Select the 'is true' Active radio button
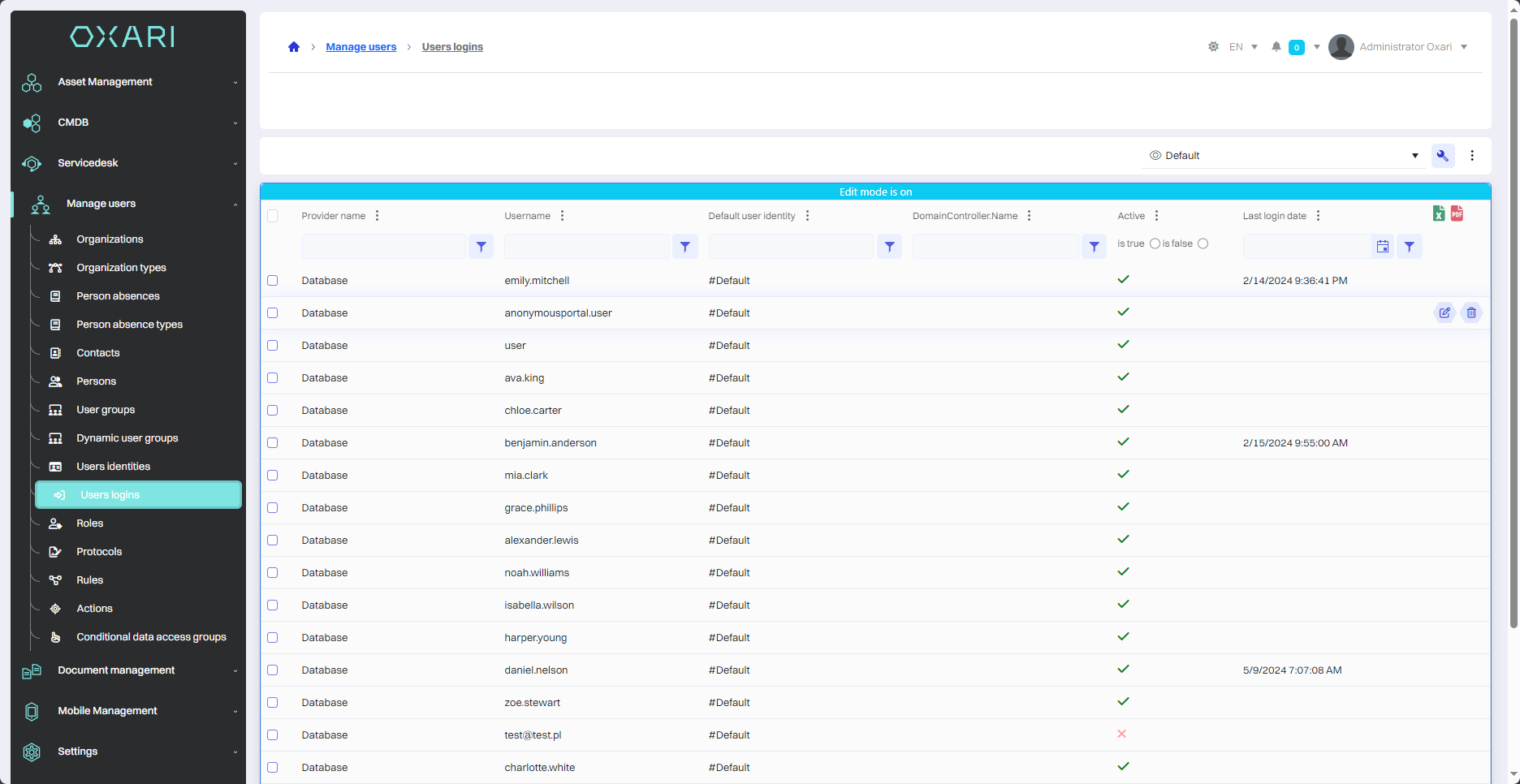The width and height of the screenshot is (1520, 784). [x=1155, y=243]
